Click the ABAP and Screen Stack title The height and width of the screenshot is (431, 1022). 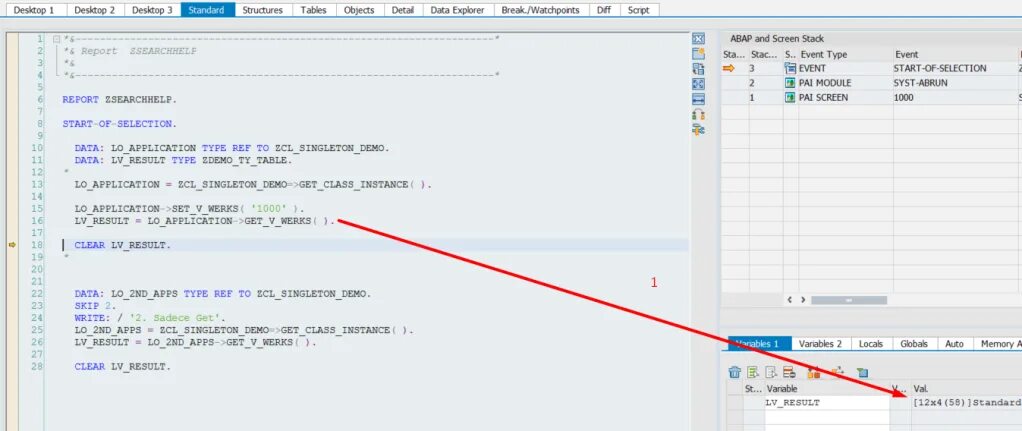pyautogui.click(x=777, y=38)
